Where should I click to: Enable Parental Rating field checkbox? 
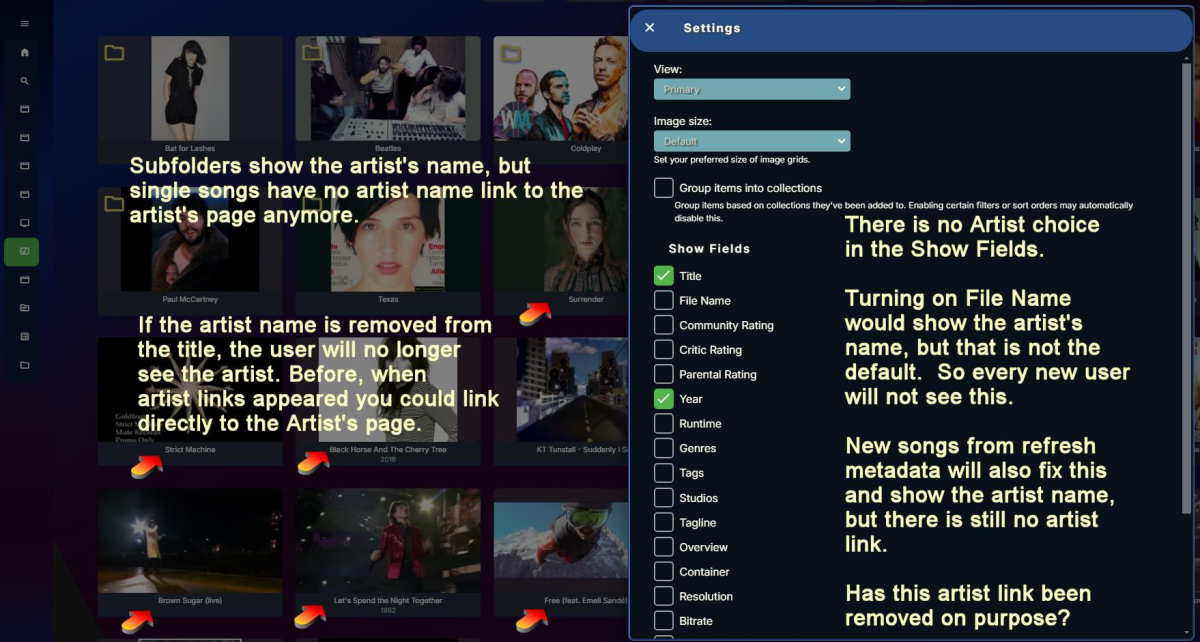coord(664,374)
